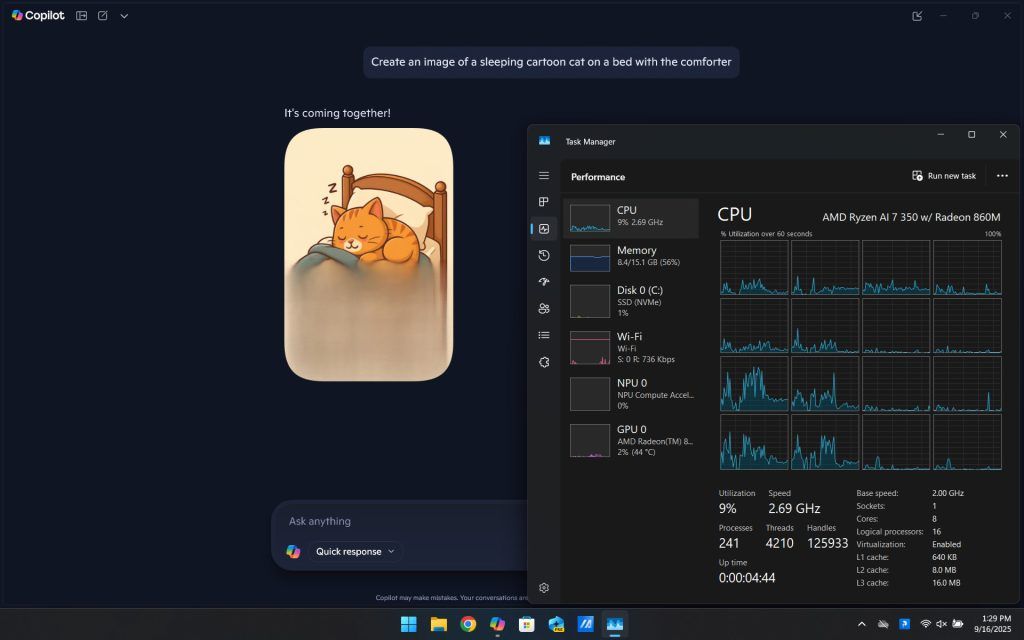1024x640 pixels.
Task: Click the prompt bubble about sleeping cartoon cat
Action: [x=551, y=62]
